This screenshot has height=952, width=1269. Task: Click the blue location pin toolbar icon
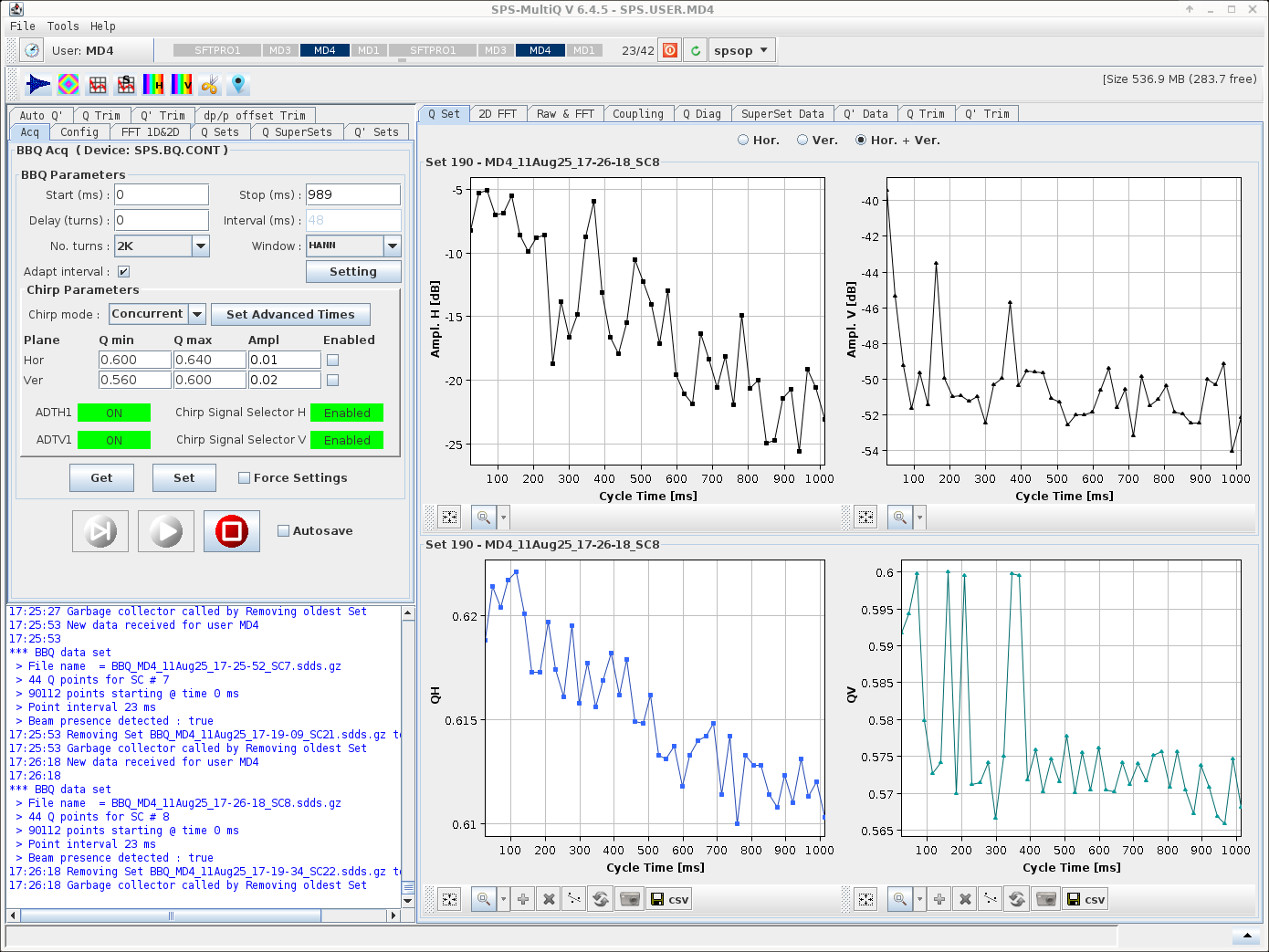(x=238, y=85)
